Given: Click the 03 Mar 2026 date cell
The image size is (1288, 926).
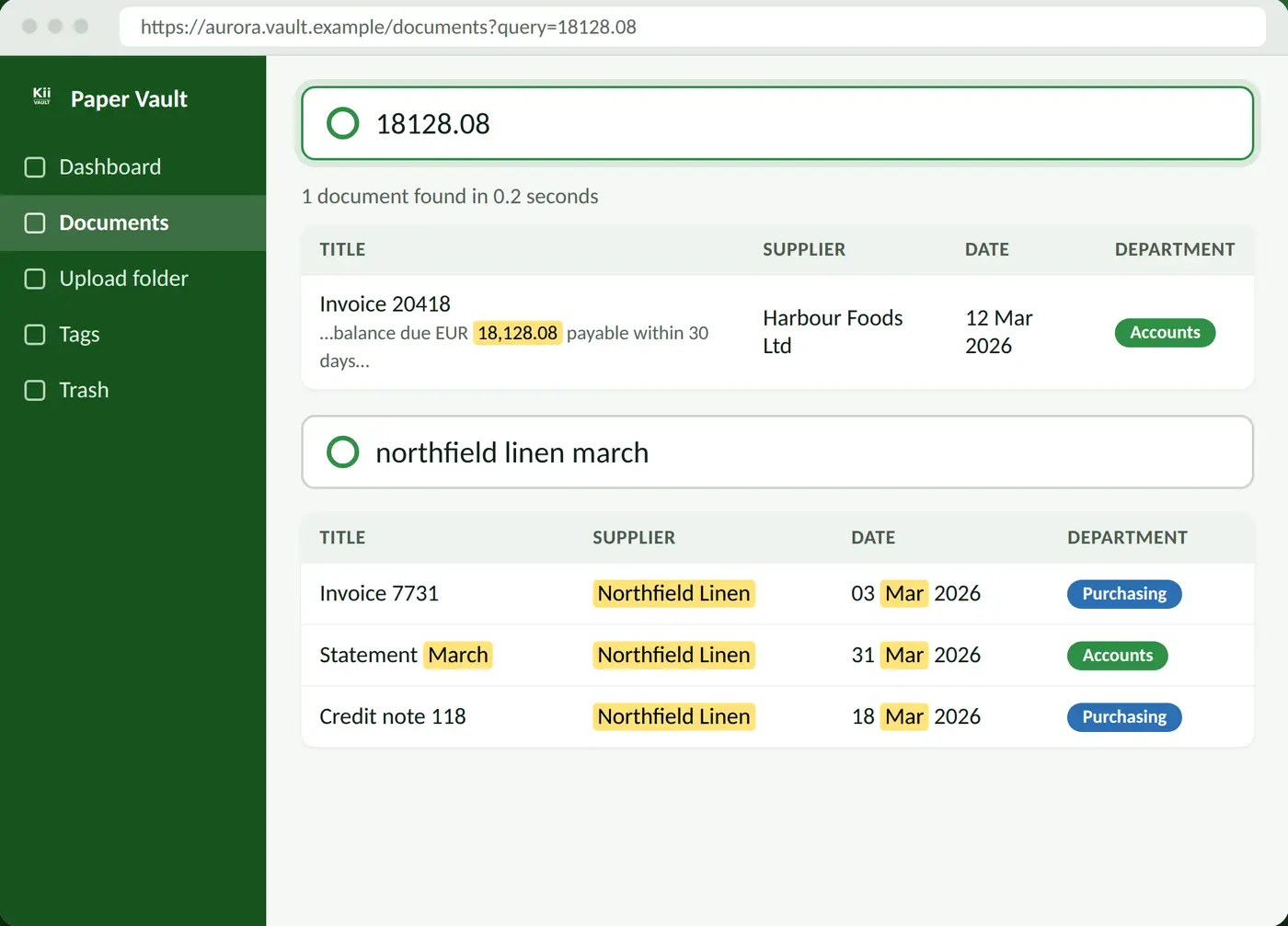Looking at the screenshot, I should pyautogui.click(x=916, y=594).
